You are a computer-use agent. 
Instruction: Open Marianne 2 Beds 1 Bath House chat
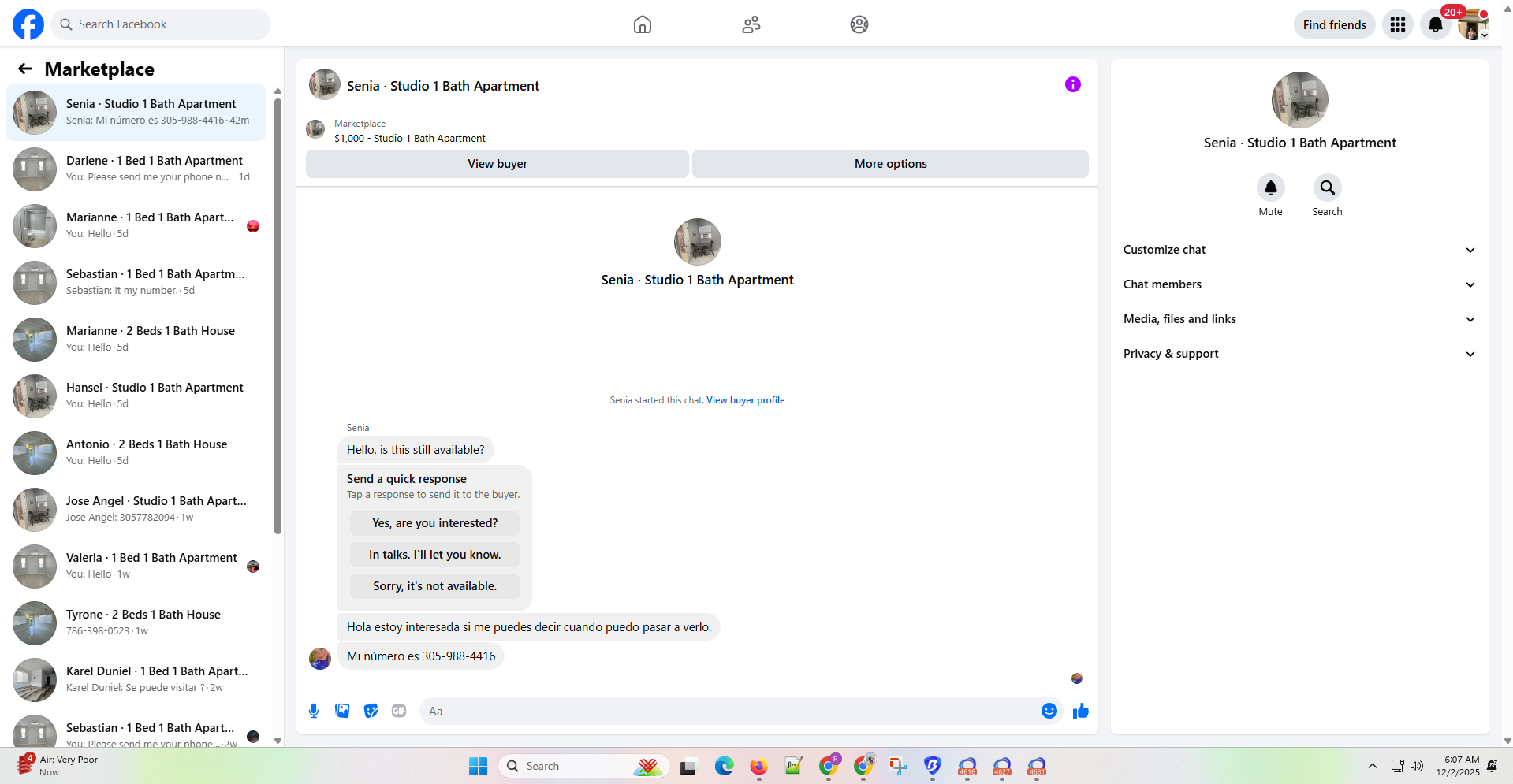[x=136, y=339]
